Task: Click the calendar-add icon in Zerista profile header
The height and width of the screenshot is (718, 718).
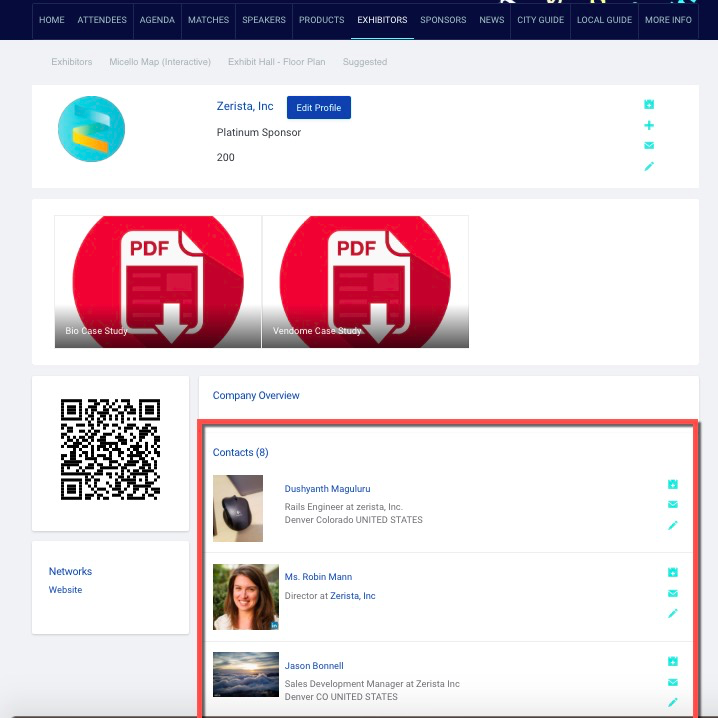Action: pos(649,104)
